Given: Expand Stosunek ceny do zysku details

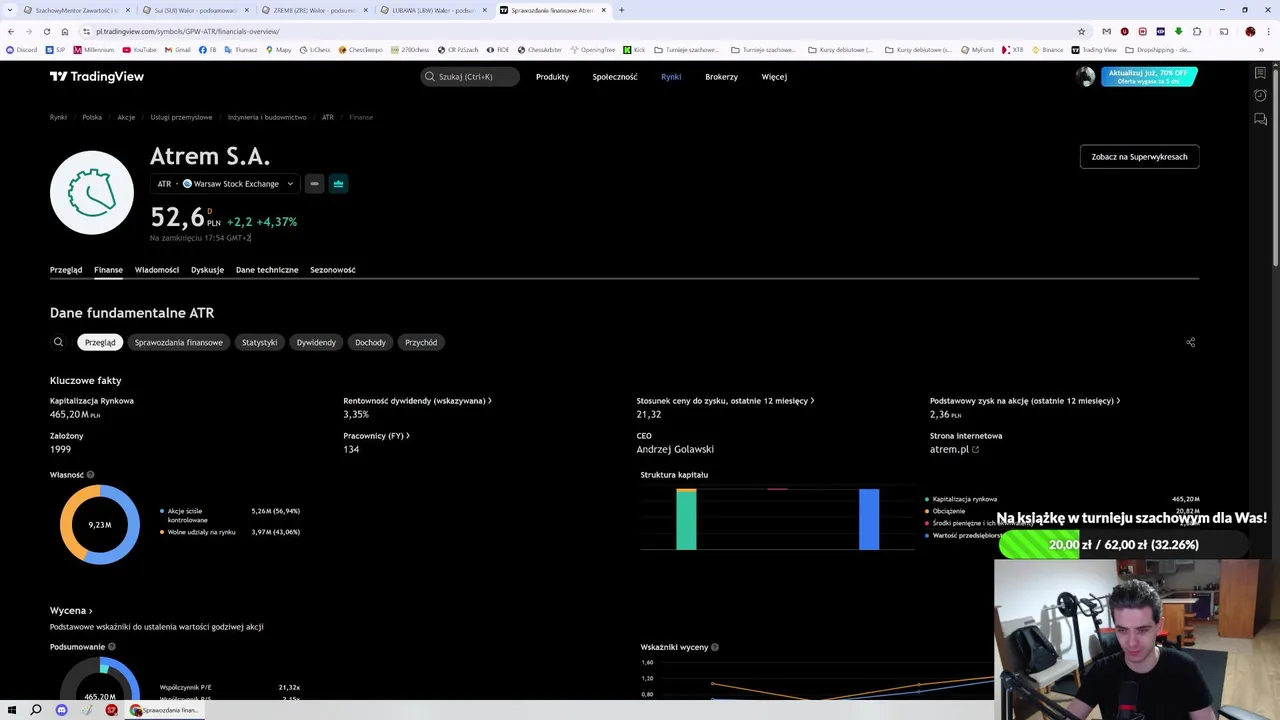Looking at the screenshot, I should 725,401.
